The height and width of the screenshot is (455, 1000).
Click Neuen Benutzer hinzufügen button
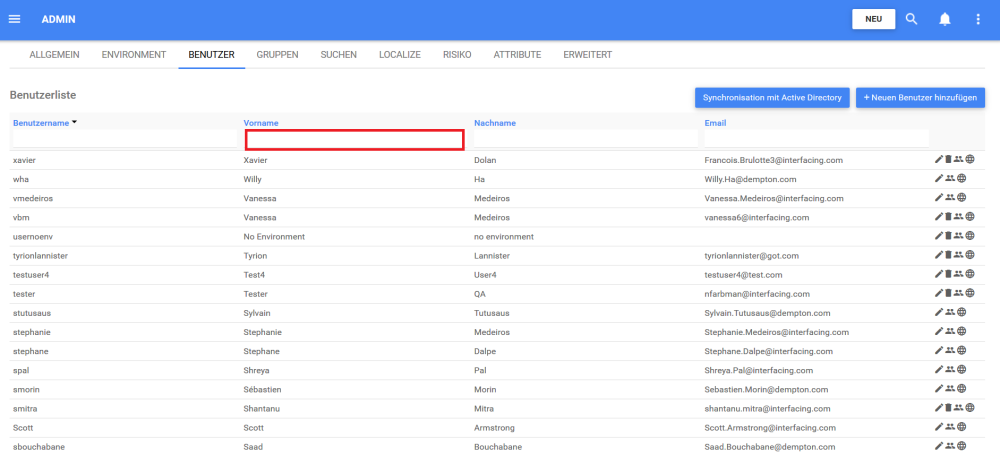(921, 98)
